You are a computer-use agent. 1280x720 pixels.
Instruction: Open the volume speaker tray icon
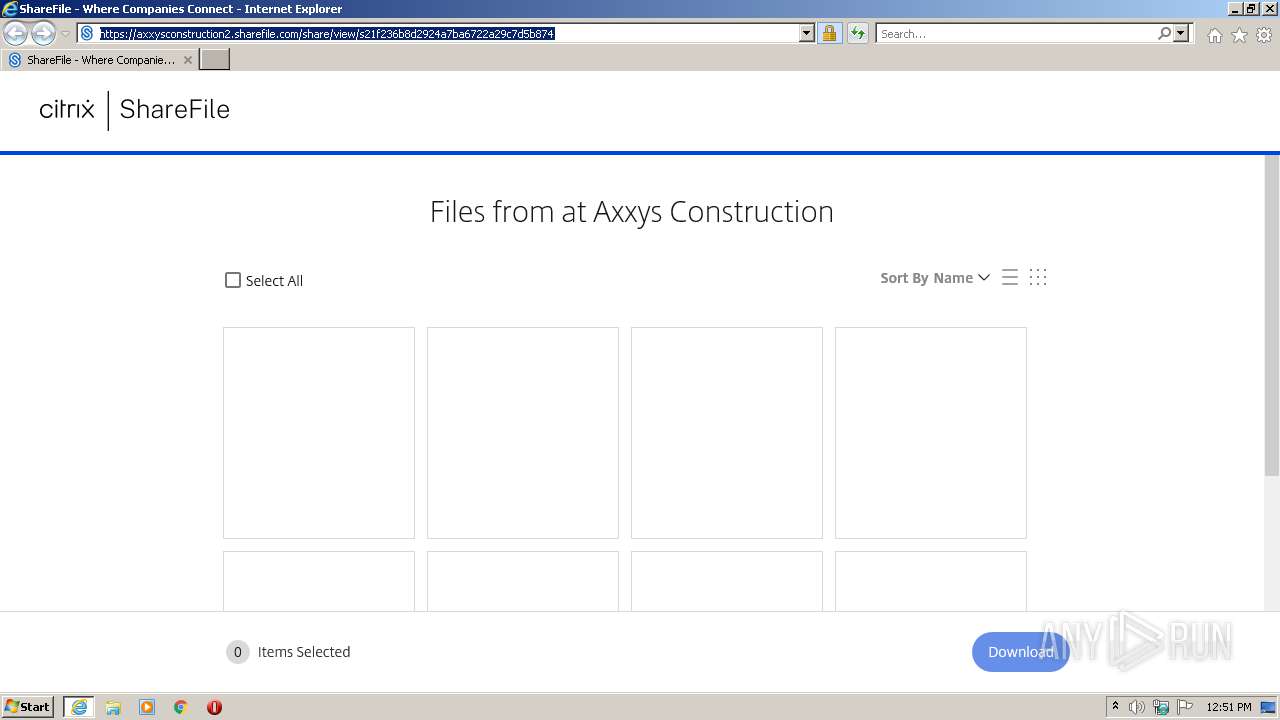point(1137,707)
